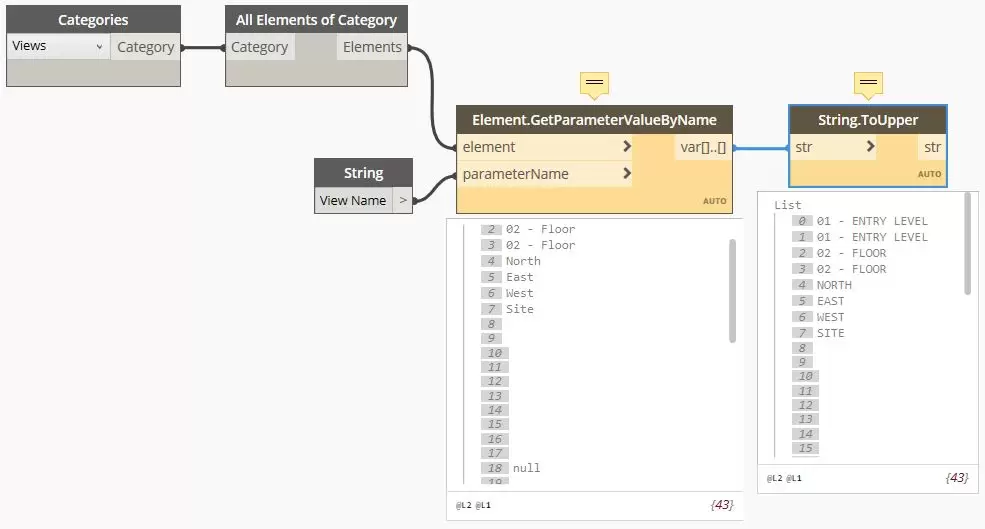Click the note icon above Element.GetParameterValueByName node

click(595, 84)
